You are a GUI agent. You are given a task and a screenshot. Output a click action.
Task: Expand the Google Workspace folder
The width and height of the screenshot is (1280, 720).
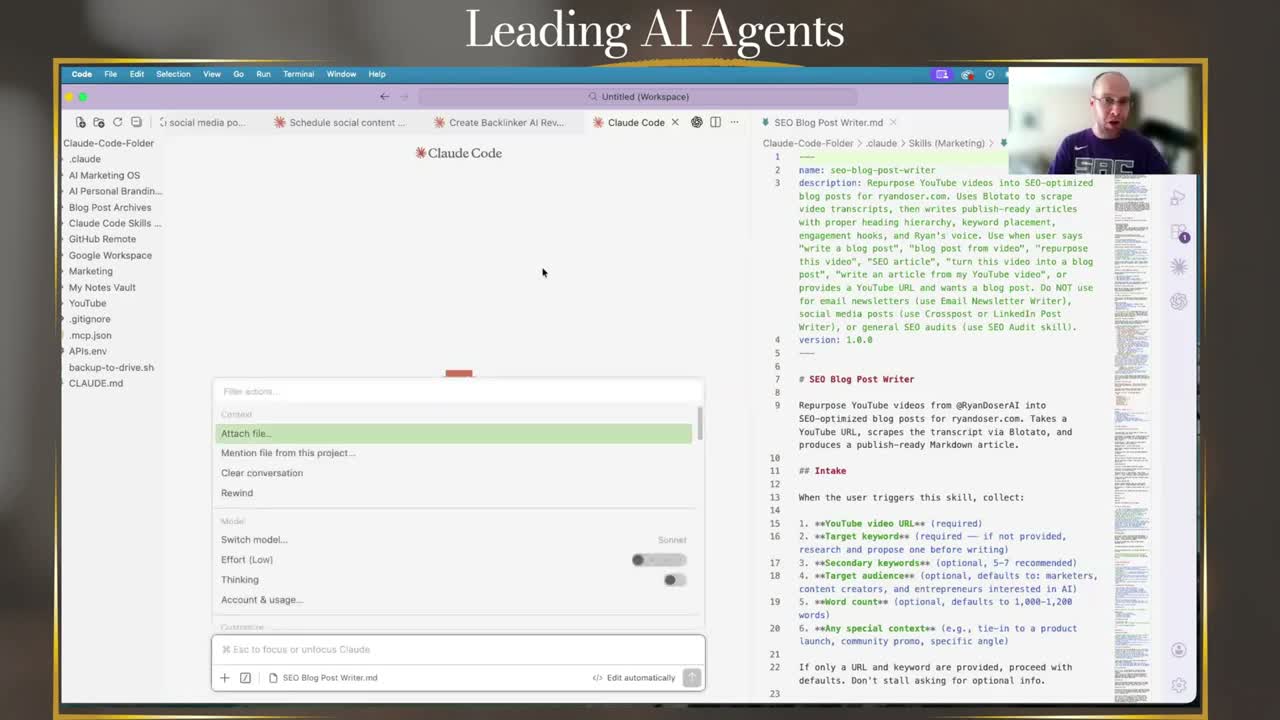click(110, 255)
